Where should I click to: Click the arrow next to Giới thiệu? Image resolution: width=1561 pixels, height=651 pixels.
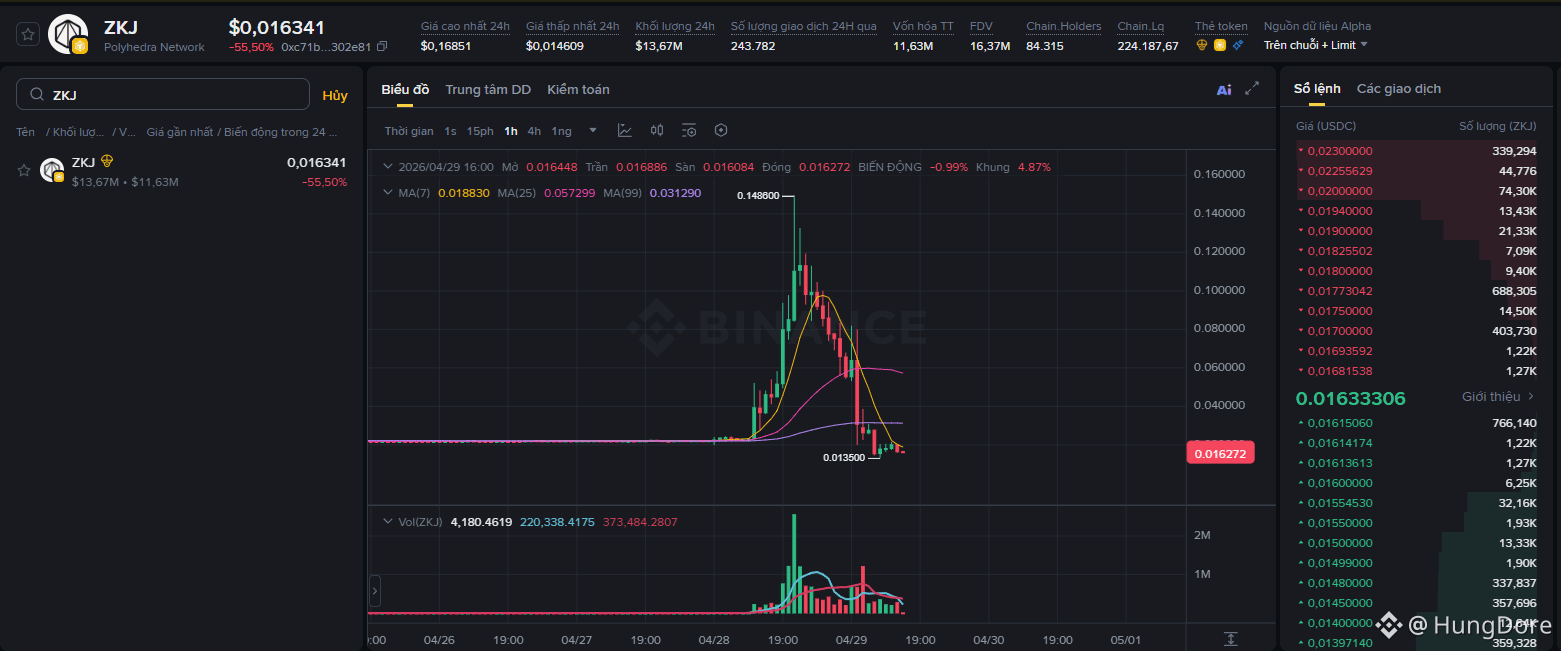pos(1530,397)
